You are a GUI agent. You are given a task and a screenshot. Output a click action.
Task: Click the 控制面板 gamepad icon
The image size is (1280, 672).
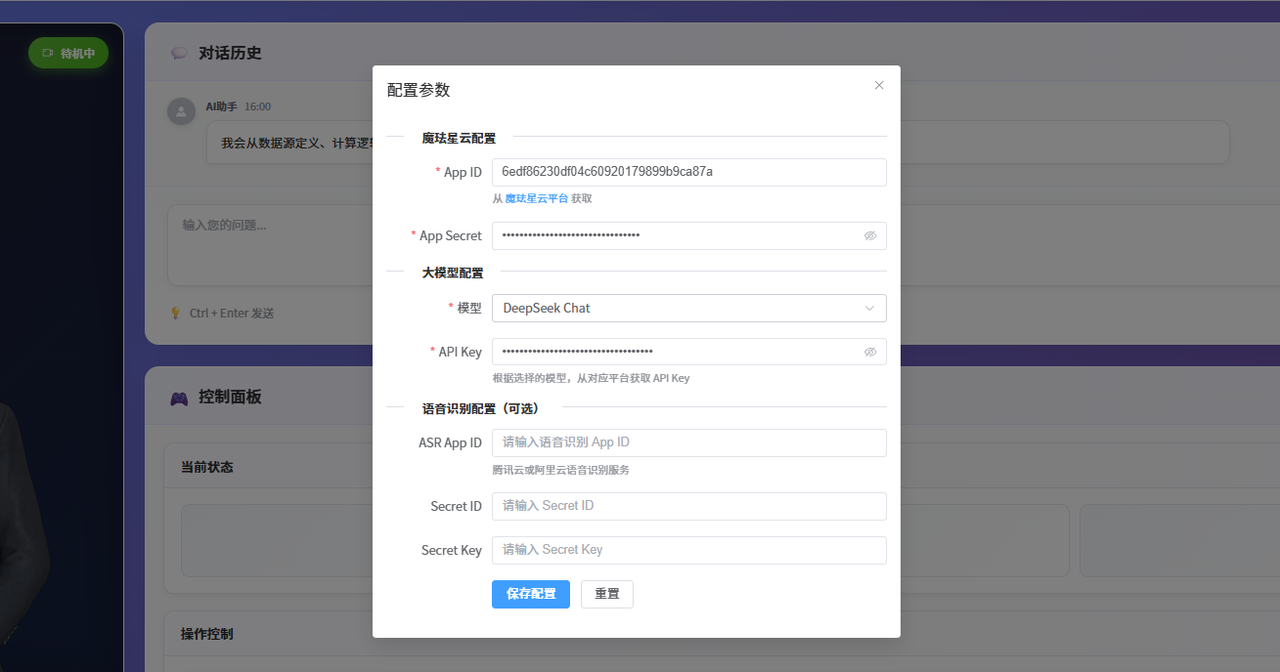(179, 398)
